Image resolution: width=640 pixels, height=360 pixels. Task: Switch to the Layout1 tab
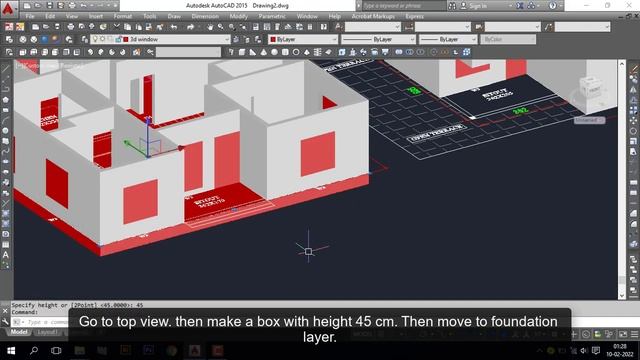47,332
